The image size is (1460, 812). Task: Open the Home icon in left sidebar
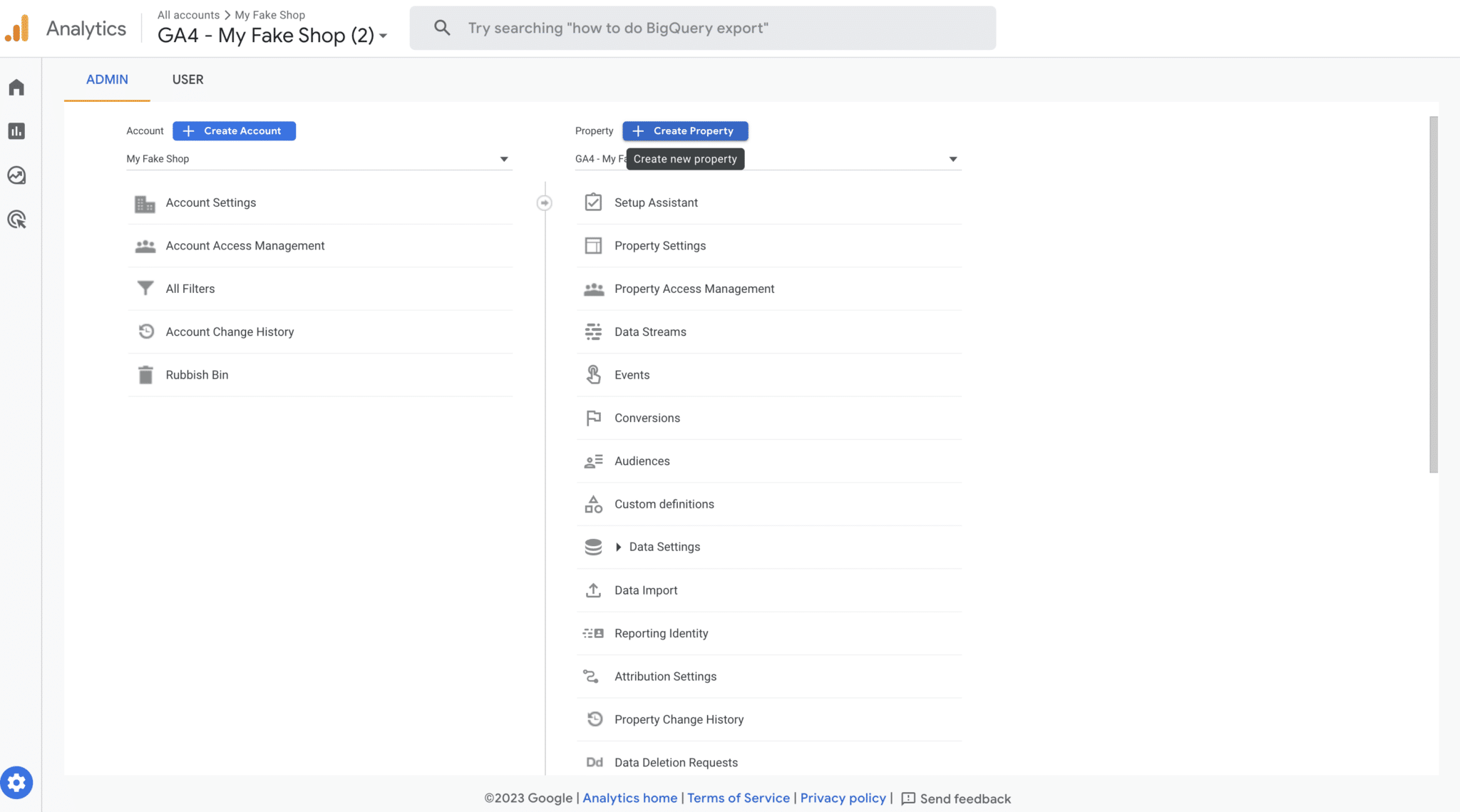pos(16,87)
